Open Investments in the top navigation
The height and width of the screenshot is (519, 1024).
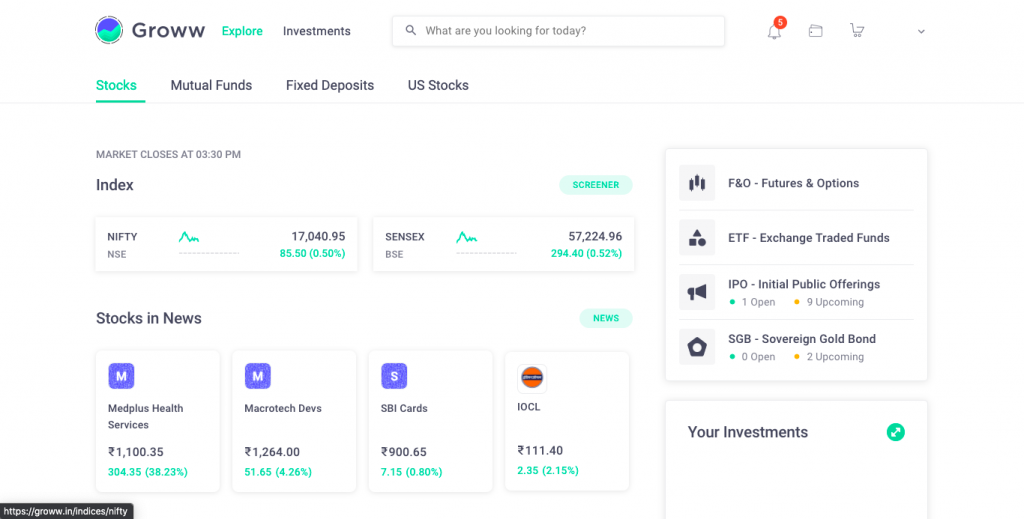pos(317,31)
